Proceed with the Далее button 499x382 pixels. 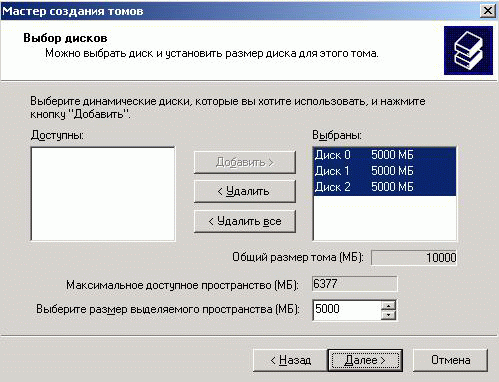tap(365, 360)
